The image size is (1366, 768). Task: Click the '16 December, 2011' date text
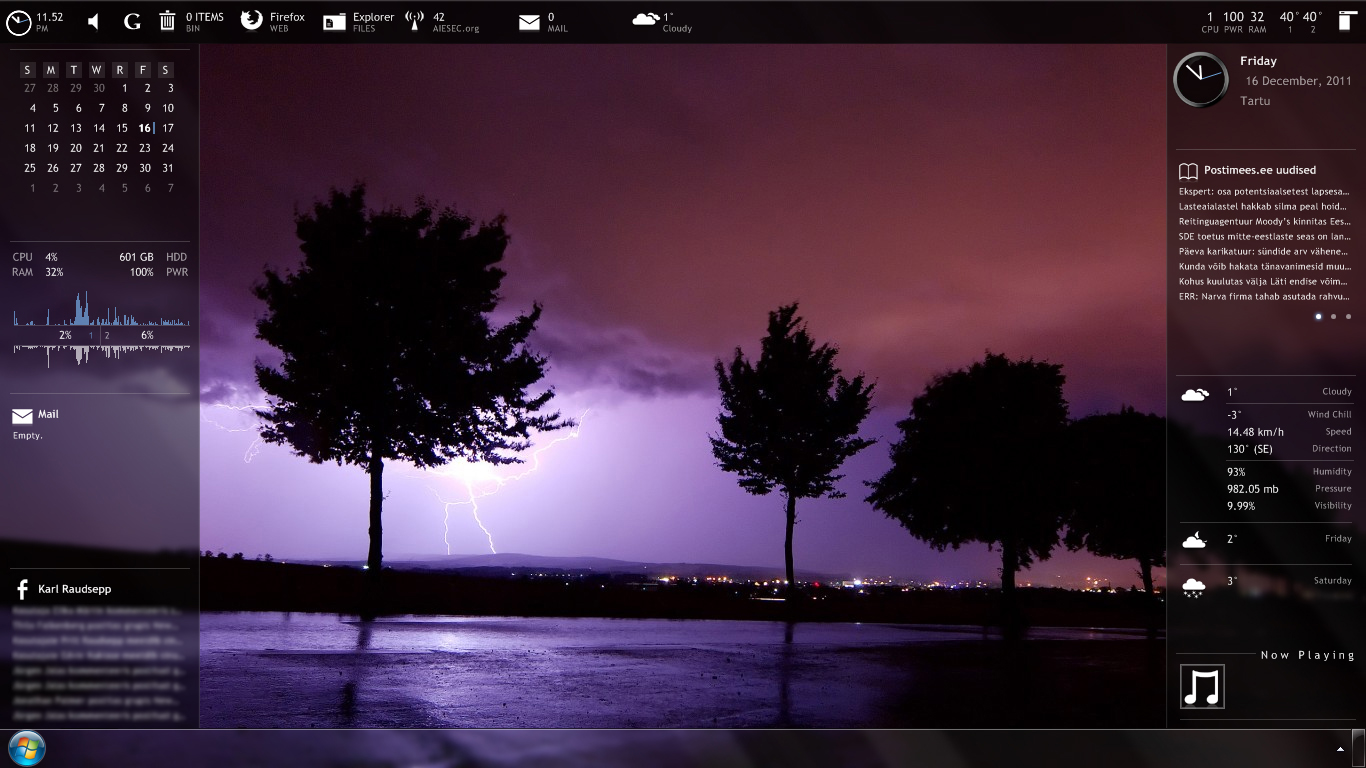pyautogui.click(x=1298, y=81)
